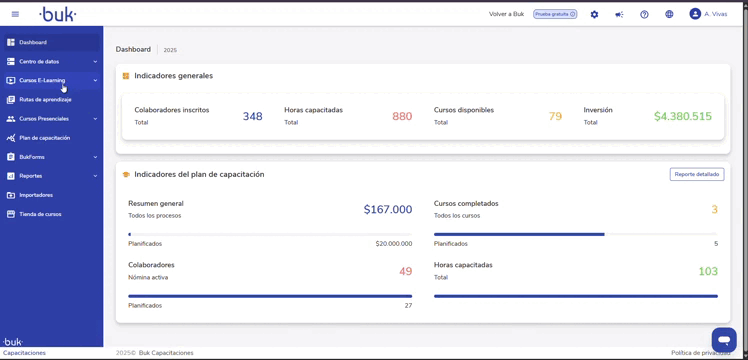Click the Cursos Presenciales icon
748x360 pixels.
[10, 119]
